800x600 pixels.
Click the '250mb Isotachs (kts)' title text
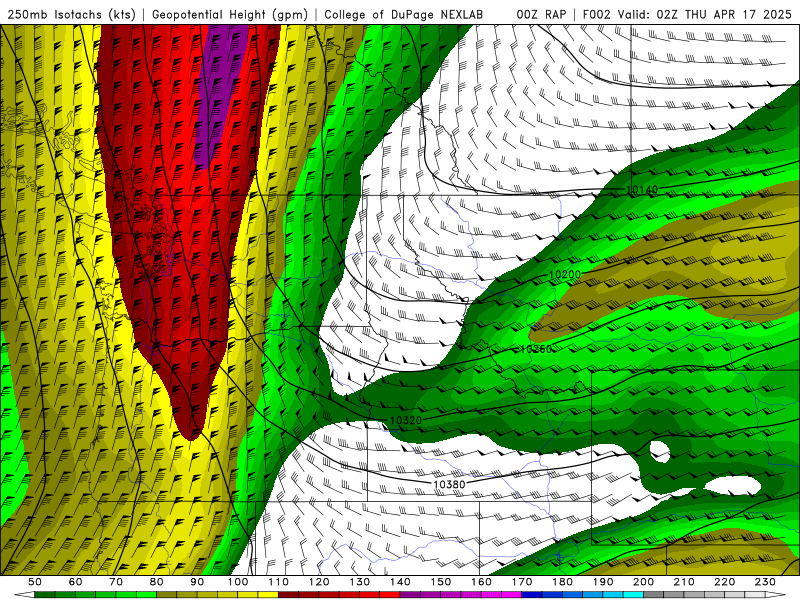(71, 14)
